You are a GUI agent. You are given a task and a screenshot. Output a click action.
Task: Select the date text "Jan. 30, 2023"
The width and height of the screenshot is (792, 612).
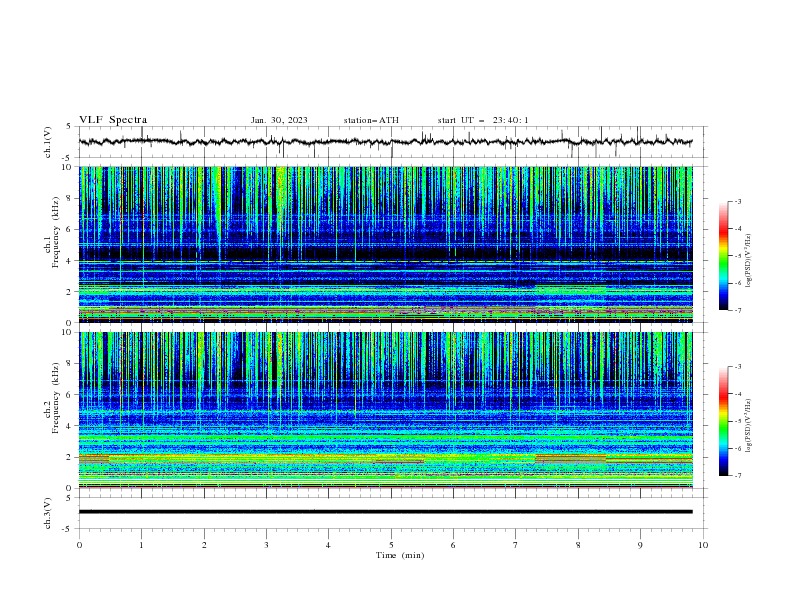tap(279, 120)
